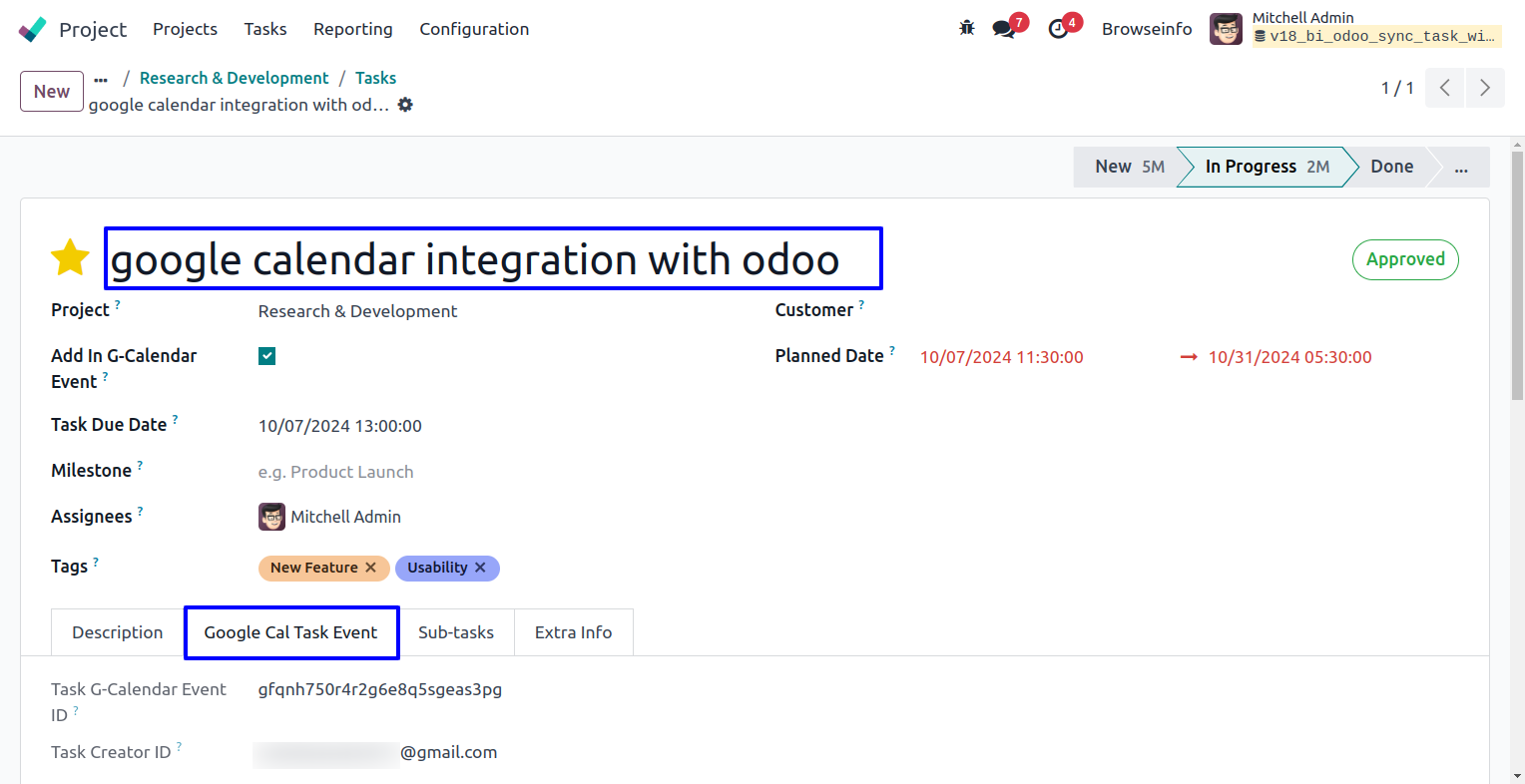
Task: Open the Reporting menu
Action: pyautogui.click(x=353, y=29)
